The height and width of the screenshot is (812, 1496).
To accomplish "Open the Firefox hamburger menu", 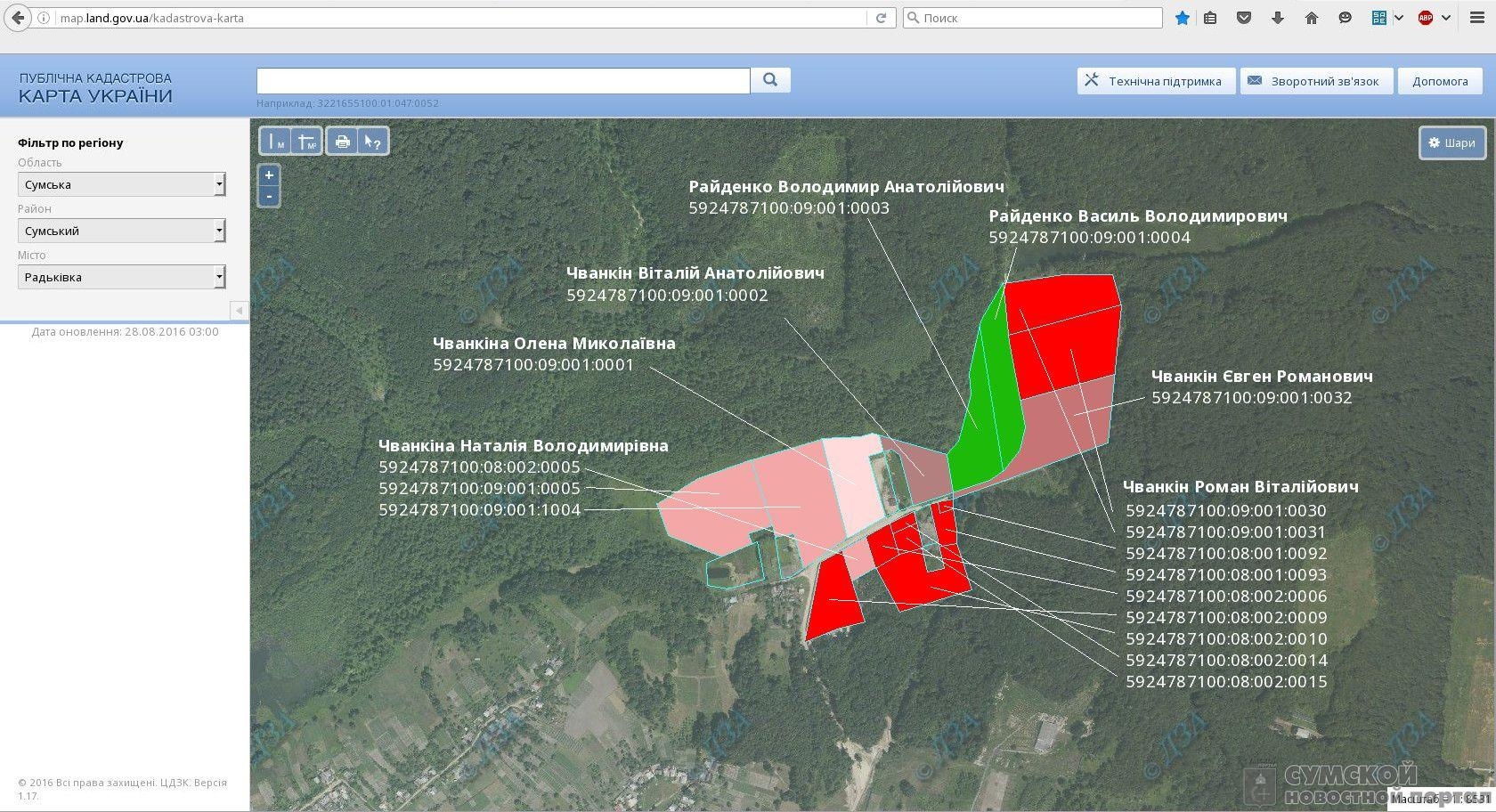I will click(1477, 18).
